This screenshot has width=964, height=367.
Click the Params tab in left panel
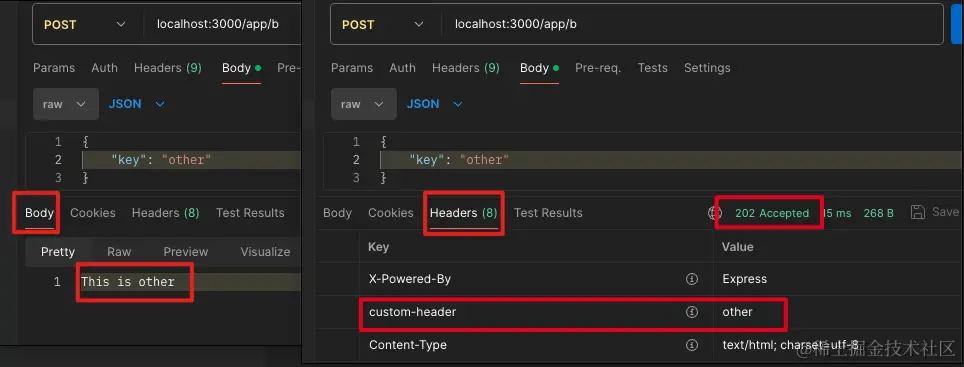(54, 68)
